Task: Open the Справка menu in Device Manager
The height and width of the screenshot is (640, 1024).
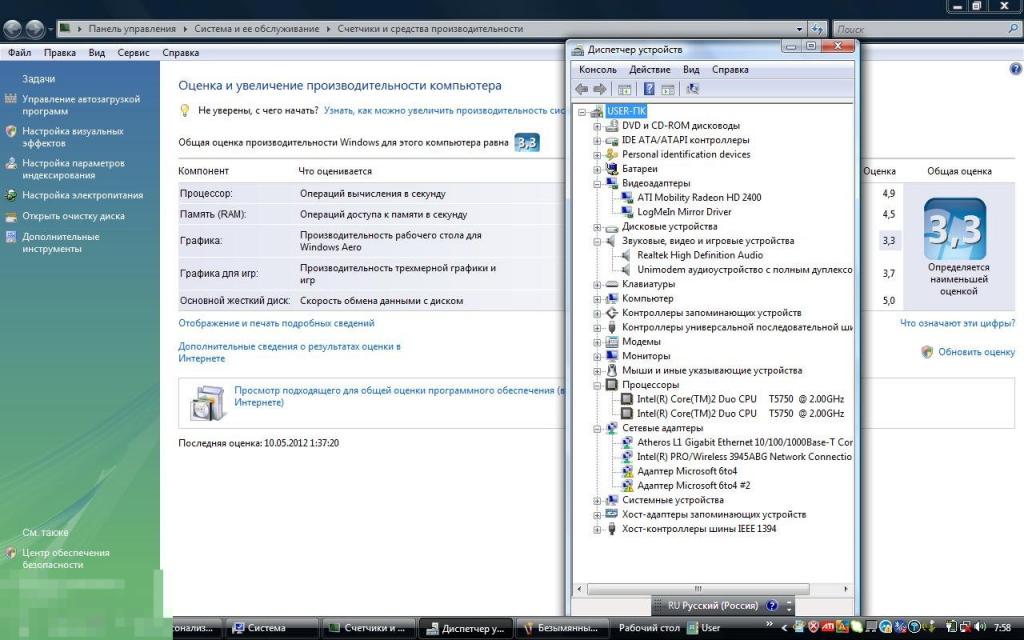Action: point(730,69)
